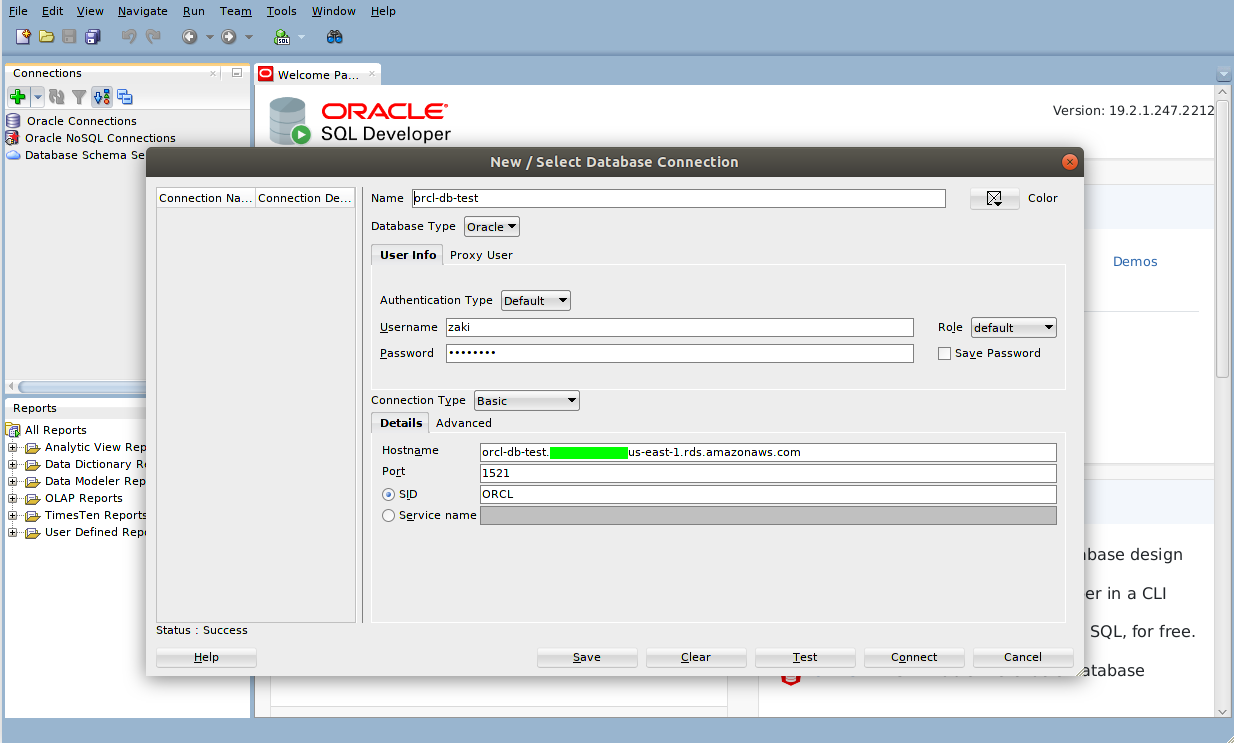This screenshot has width=1234, height=743.
Task: Expand the Data Dictionary Reports node
Action: point(13,464)
